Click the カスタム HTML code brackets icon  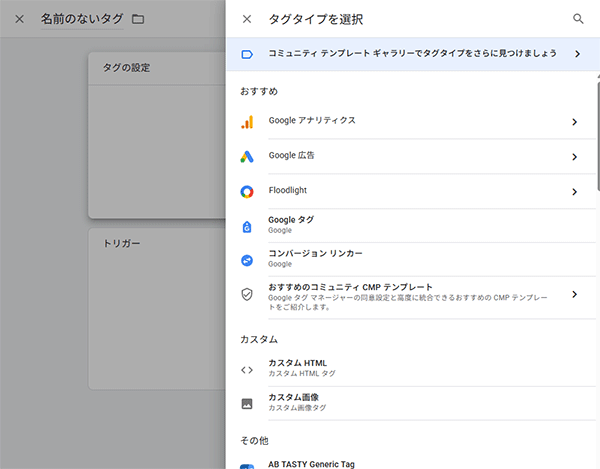point(247,370)
